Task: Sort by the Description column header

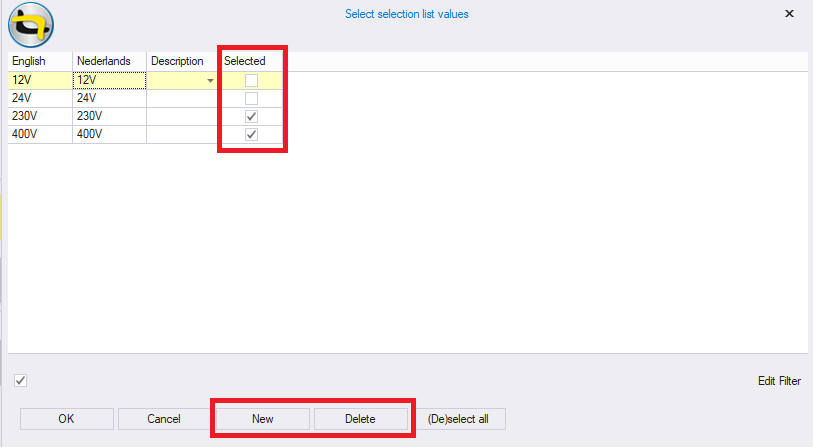Action: (182, 61)
